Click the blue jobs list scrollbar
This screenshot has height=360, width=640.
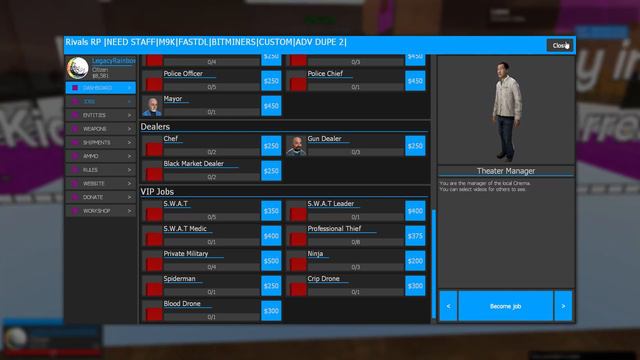[434, 264]
